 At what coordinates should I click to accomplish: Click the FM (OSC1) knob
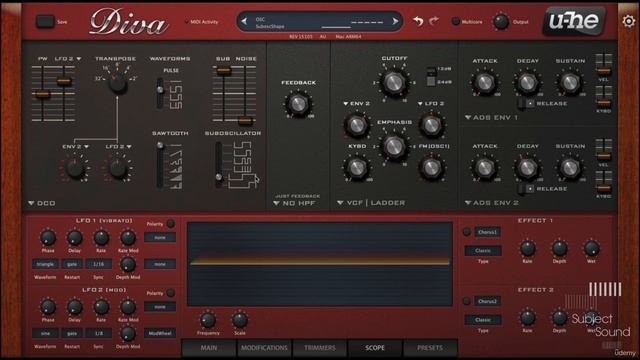(x=431, y=167)
